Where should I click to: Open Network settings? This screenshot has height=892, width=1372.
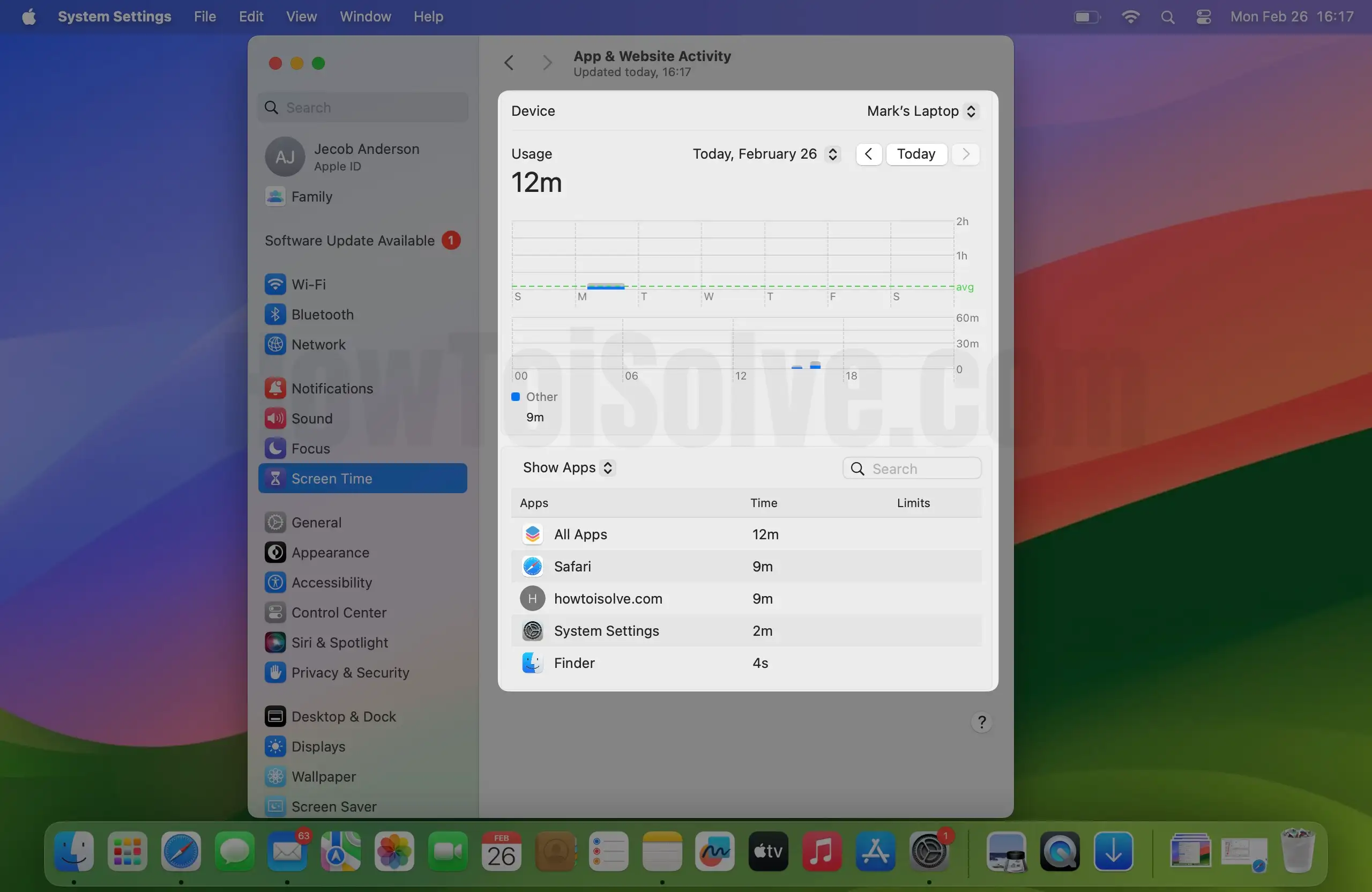pyautogui.click(x=318, y=344)
